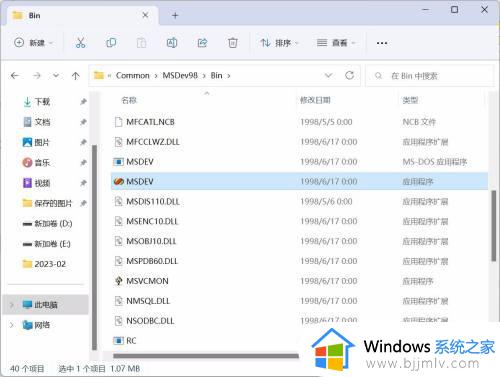Open the 排序 (Sort) dropdown
The image size is (500, 377).
click(x=279, y=43)
